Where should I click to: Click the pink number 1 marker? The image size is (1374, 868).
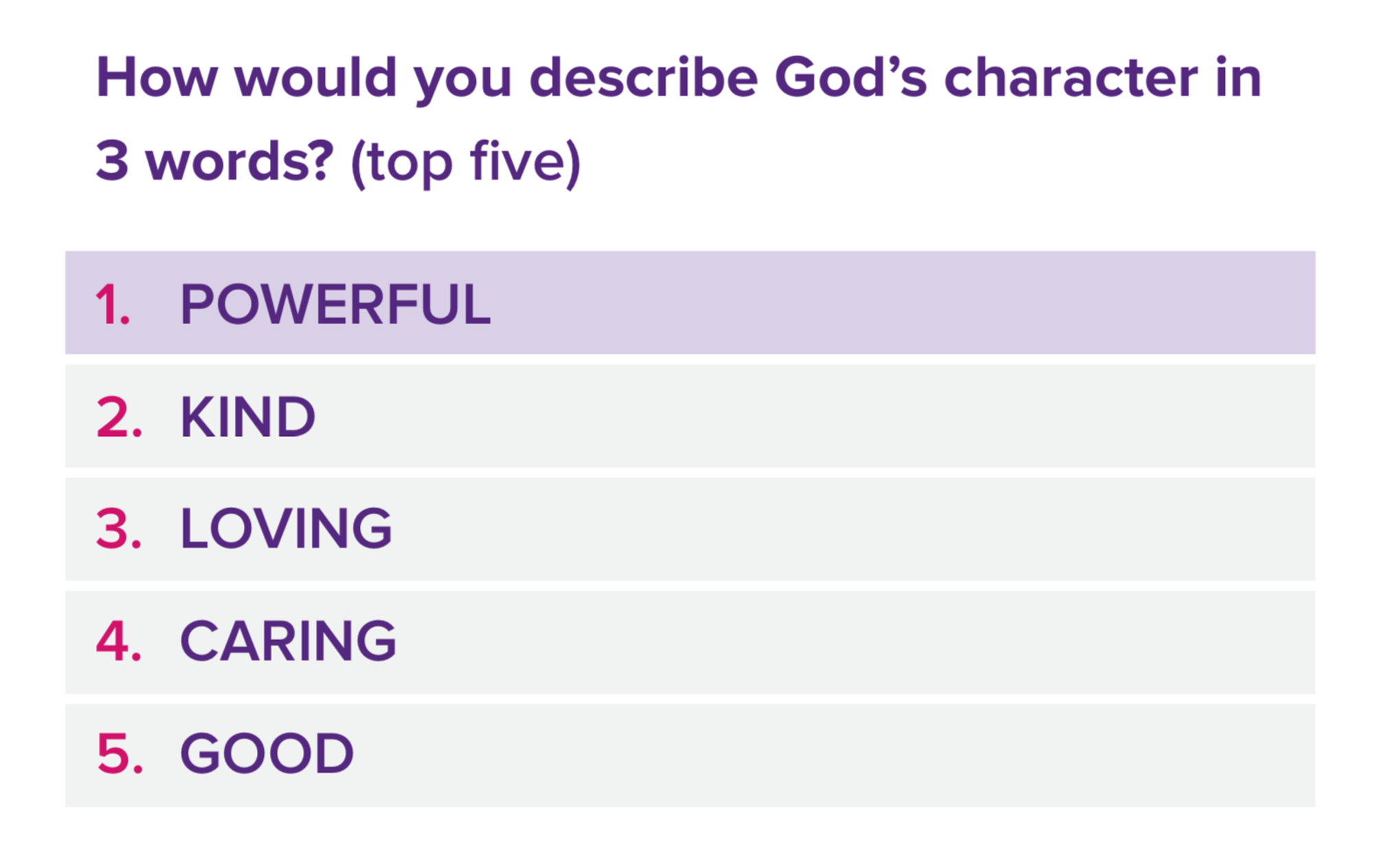pyautogui.click(x=113, y=304)
